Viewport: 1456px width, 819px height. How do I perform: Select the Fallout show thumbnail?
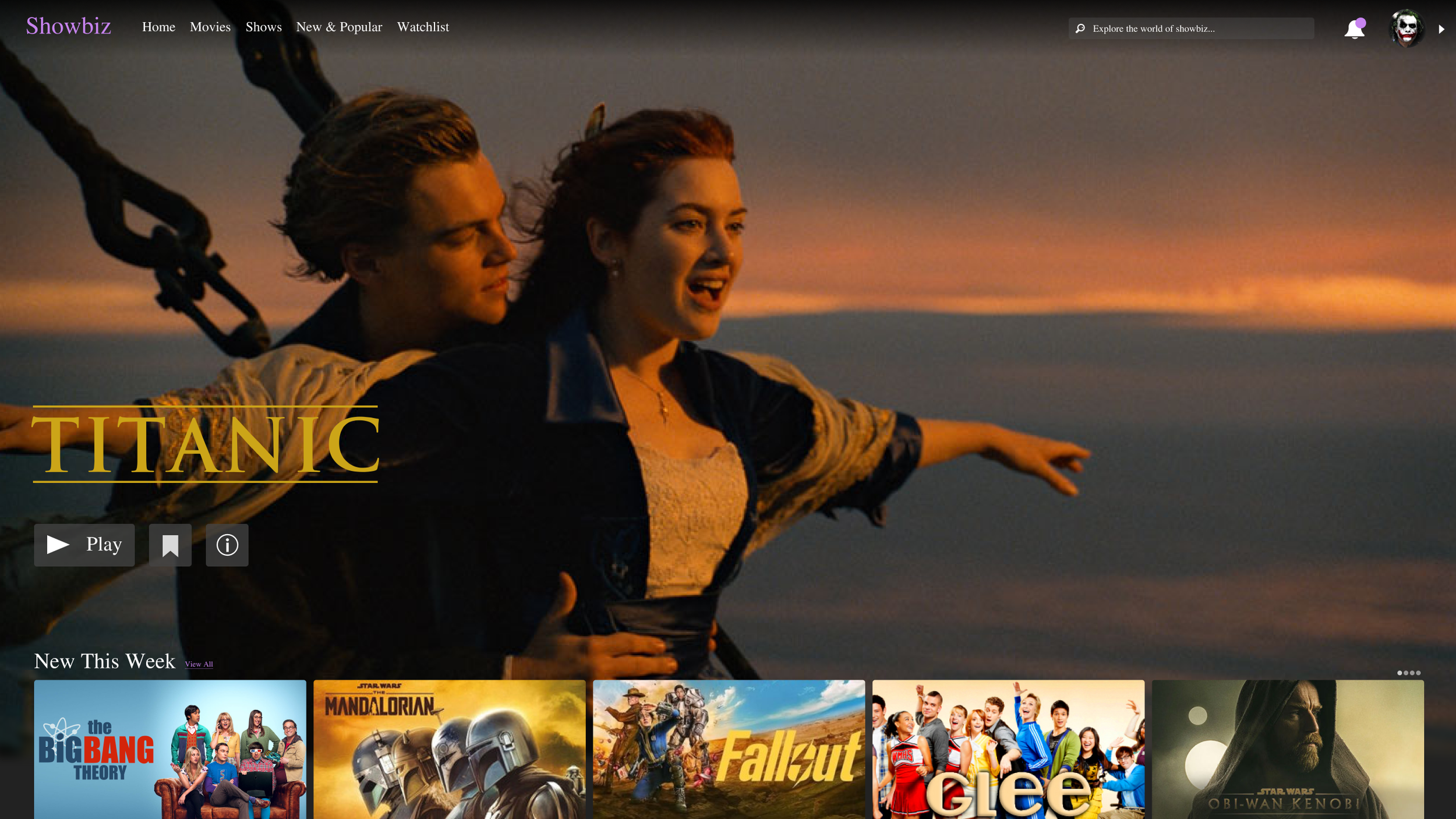click(729, 749)
